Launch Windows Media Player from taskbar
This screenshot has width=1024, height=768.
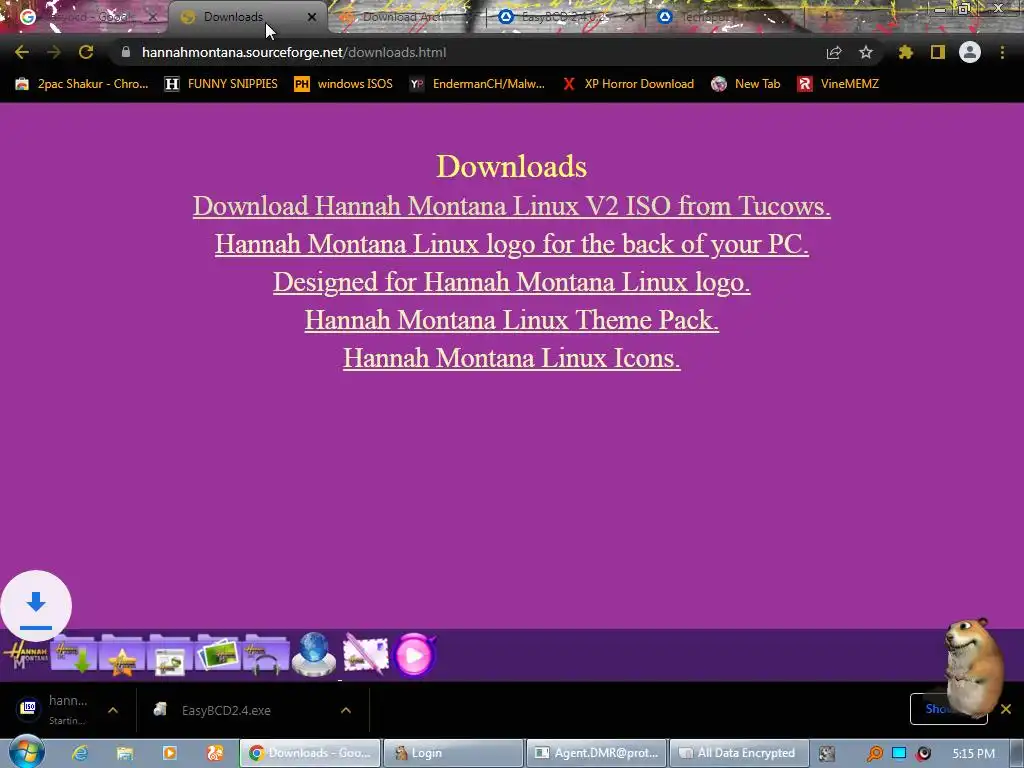pyautogui.click(x=170, y=753)
